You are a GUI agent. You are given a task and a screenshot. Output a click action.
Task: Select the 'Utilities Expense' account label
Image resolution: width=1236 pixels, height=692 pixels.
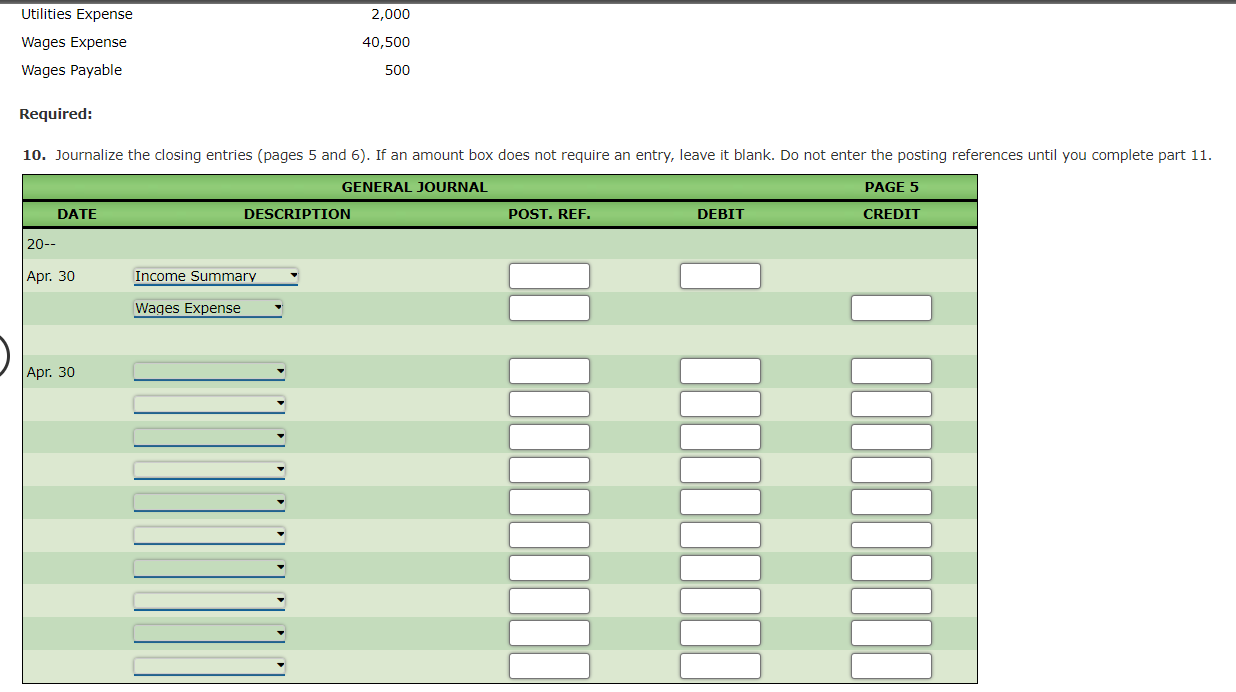click(x=77, y=14)
